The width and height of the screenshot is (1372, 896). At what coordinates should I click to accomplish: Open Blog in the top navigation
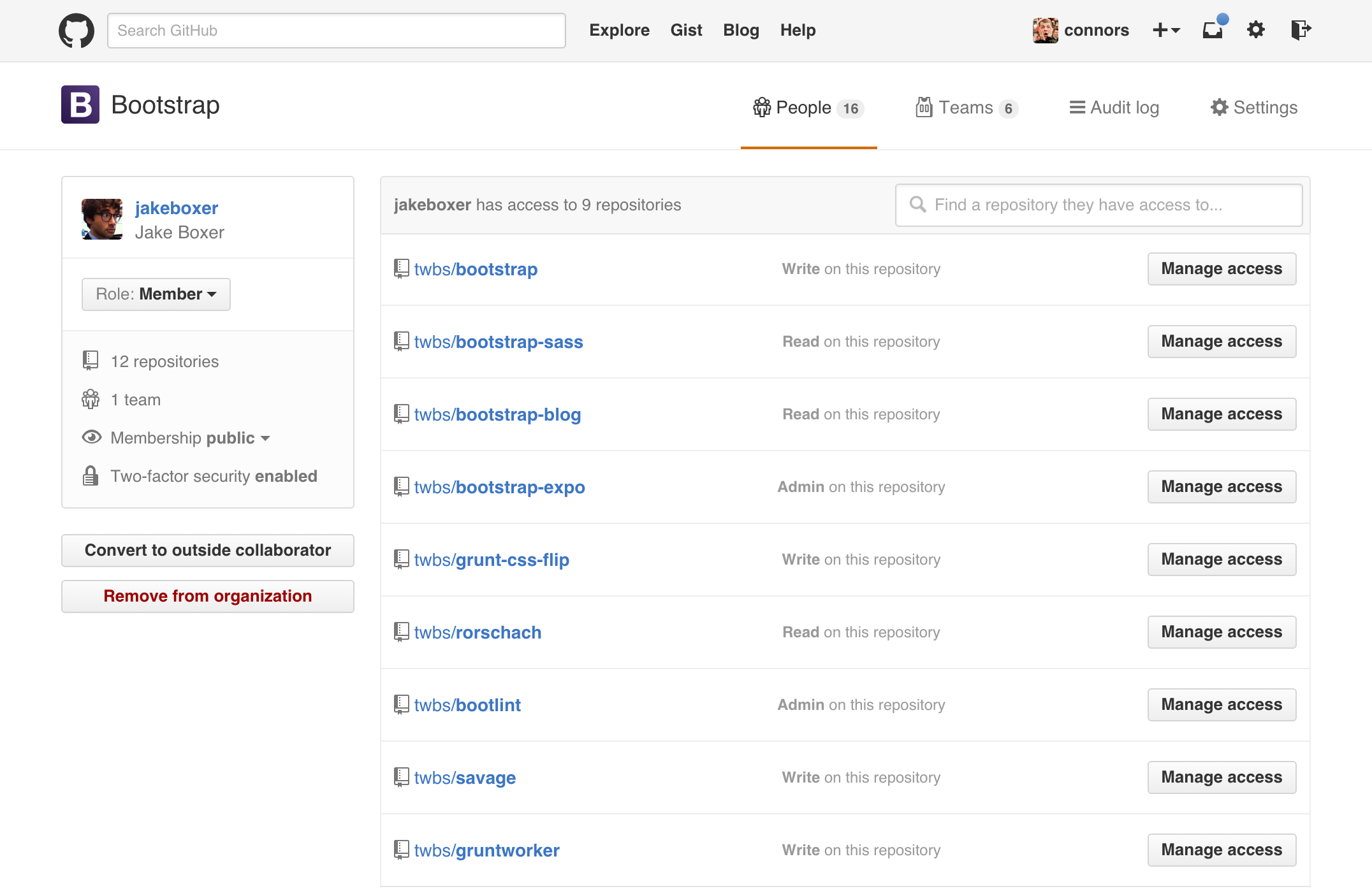coord(741,30)
